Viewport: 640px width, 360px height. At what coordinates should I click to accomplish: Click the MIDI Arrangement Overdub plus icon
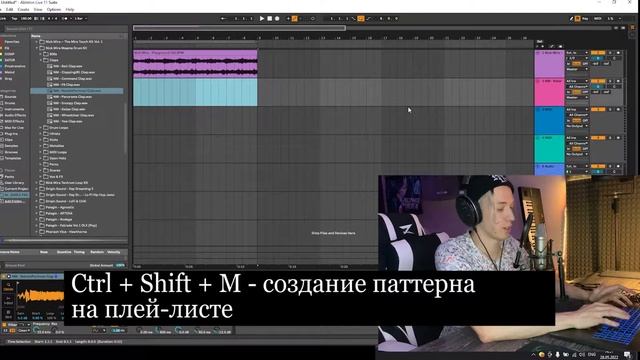point(288,18)
